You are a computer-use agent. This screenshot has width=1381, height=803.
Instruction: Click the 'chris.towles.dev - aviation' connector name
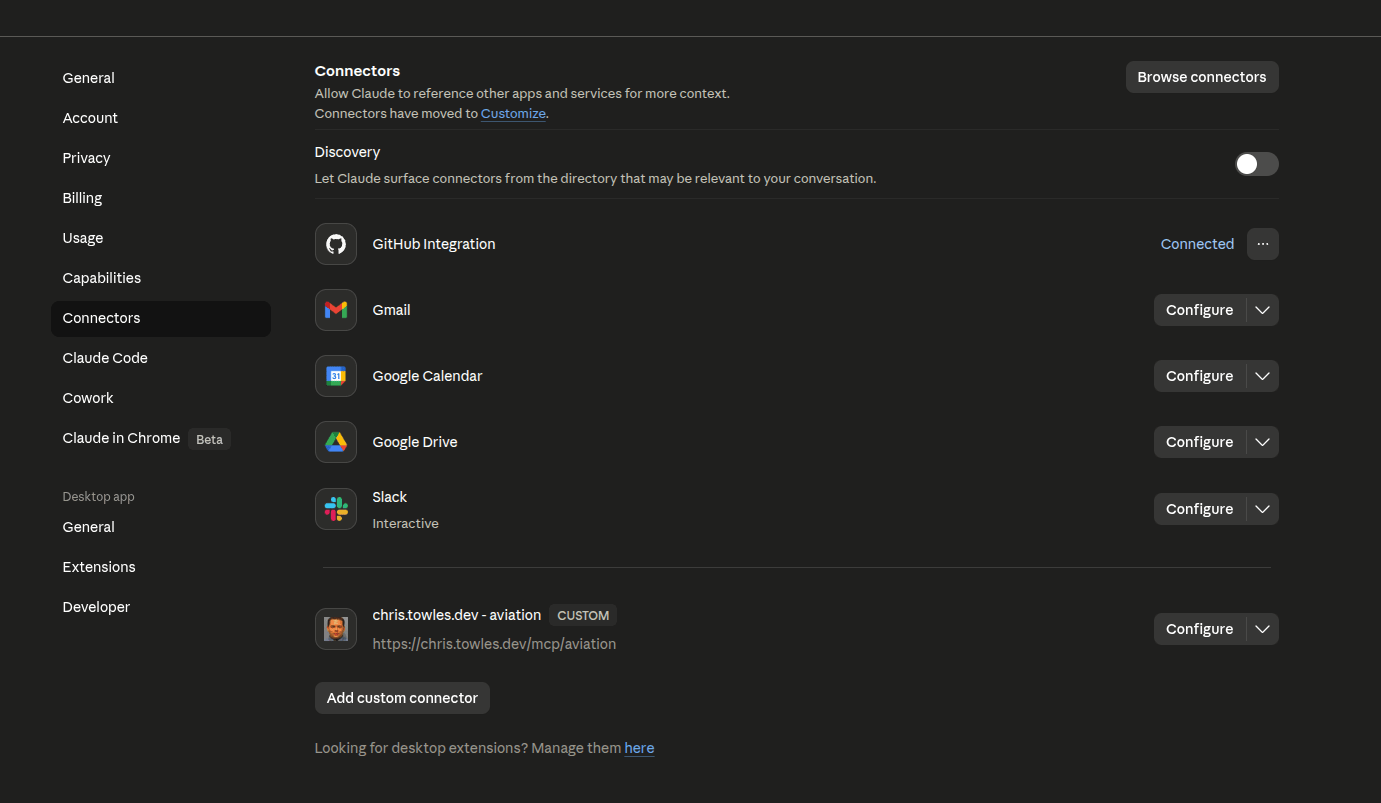pos(457,615)
